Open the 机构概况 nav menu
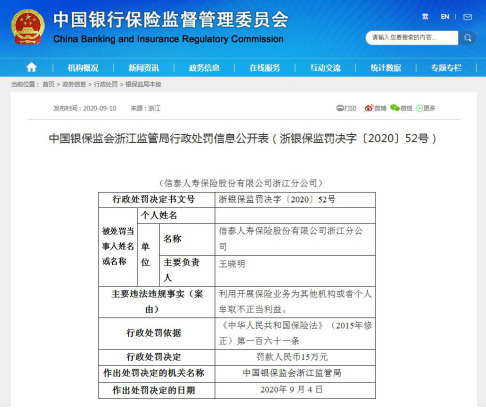Viewport: 486px width, 408px height. pyautogui.click(x=83, y=68)
